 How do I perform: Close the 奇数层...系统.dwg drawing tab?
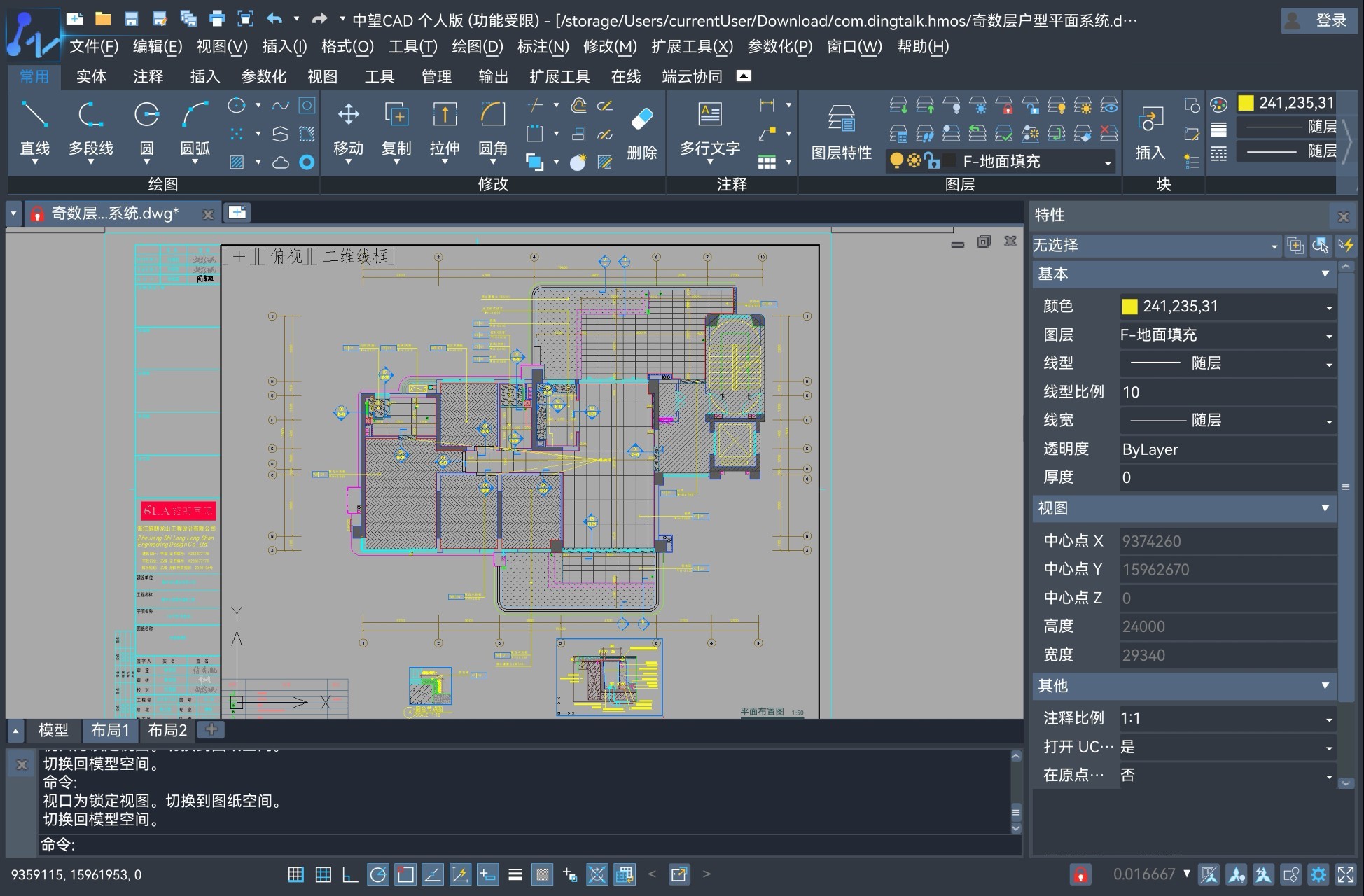(207, 214)
